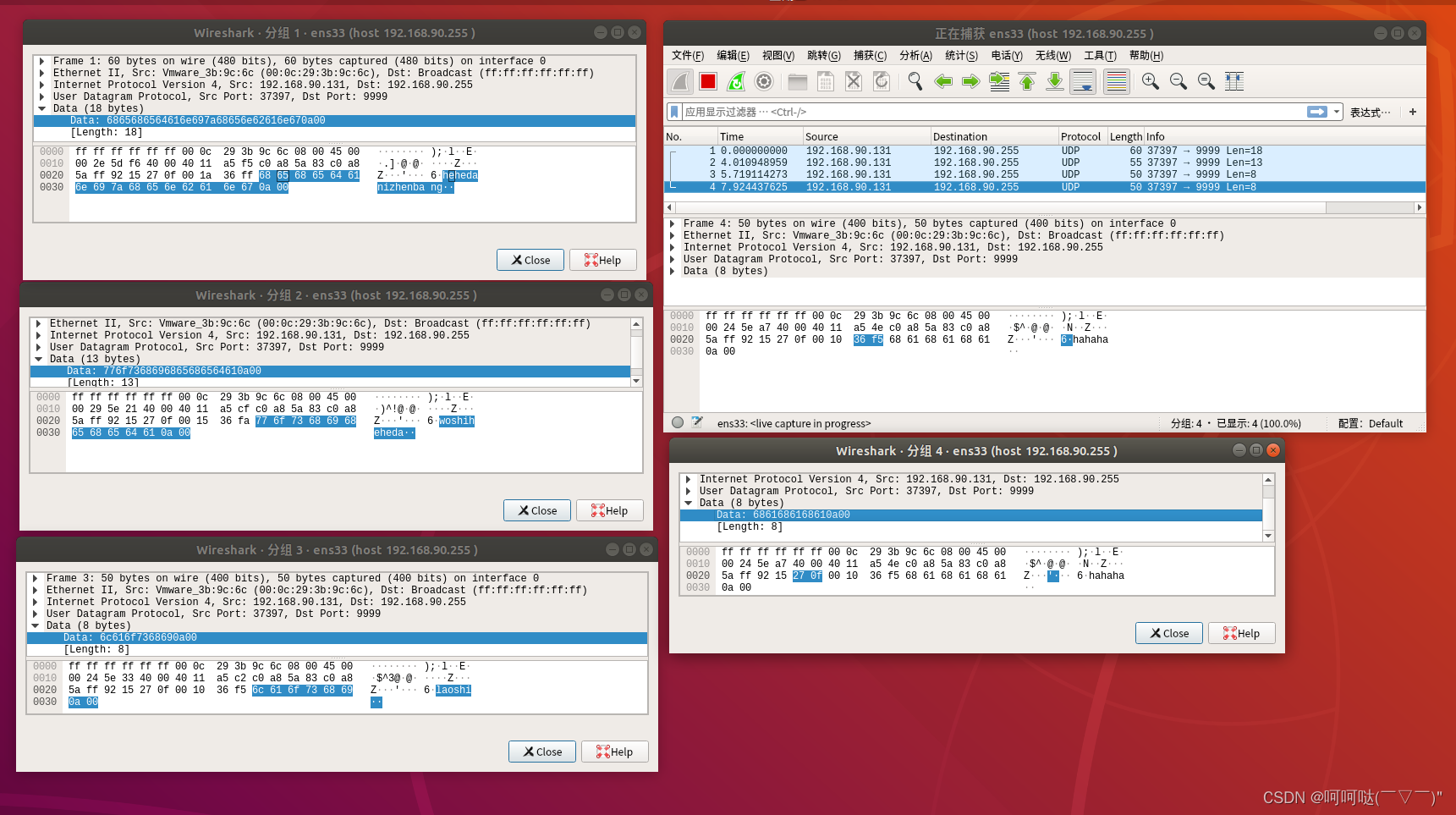The height and width of the screenshot is (815, 1456).
Task: Toggle auto-scroll during live capture
Action: [x=1083, y=81]
